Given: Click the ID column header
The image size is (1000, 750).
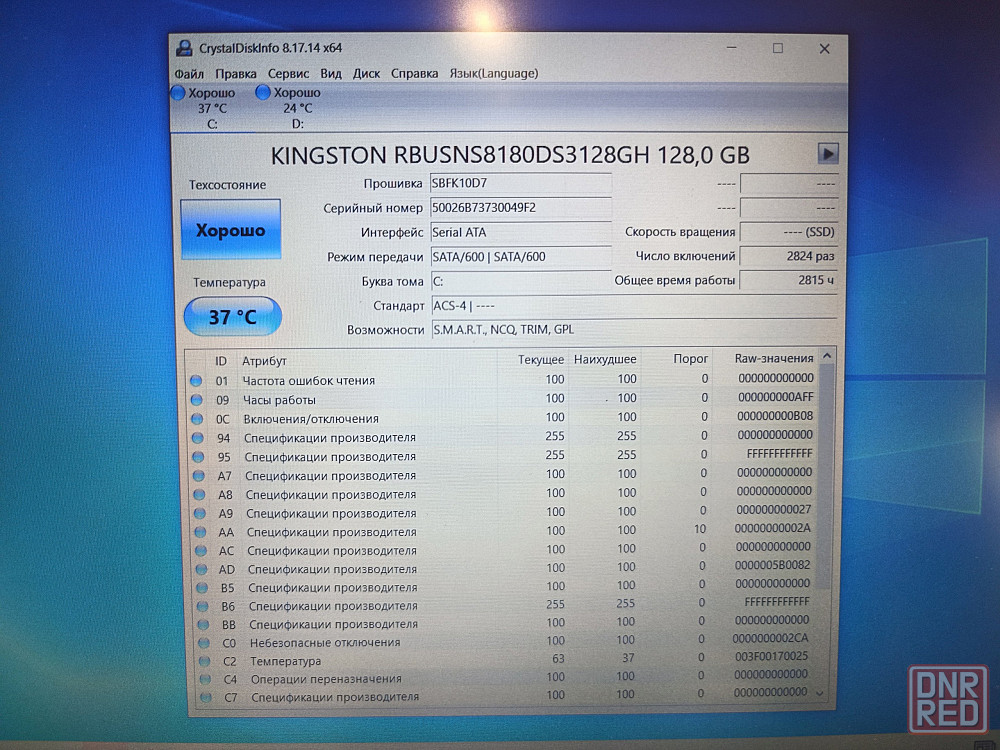Looking at the screenshot, I should pos(221,361).
